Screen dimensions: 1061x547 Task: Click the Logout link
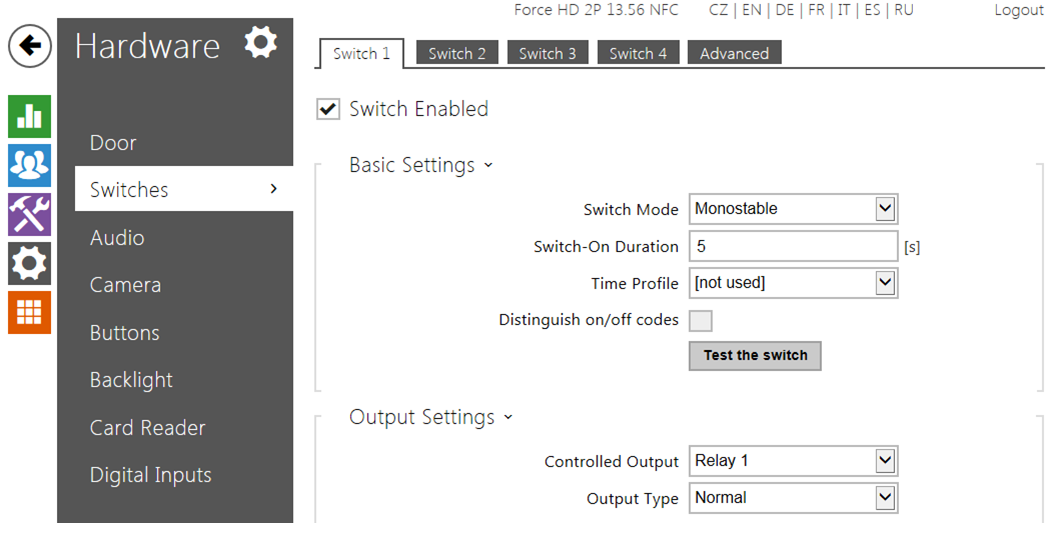point(1018,10)
